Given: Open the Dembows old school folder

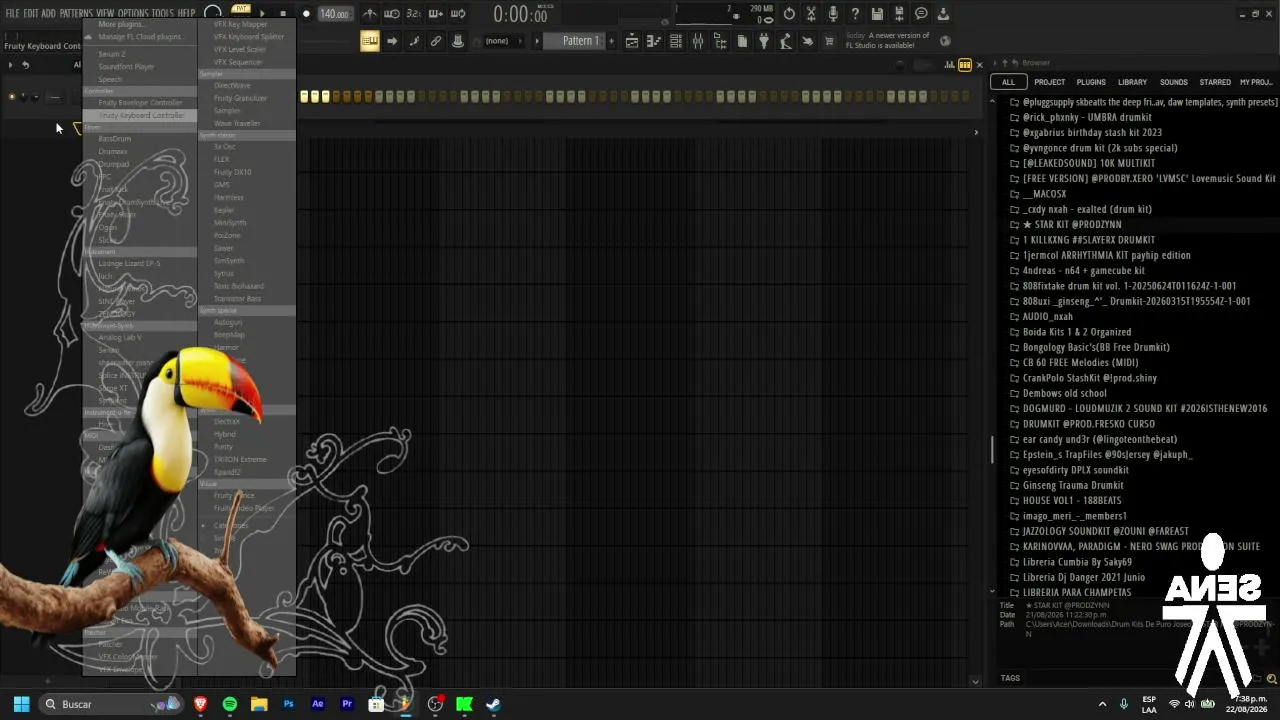Looking at the screenshot, I should (1064, 393).
